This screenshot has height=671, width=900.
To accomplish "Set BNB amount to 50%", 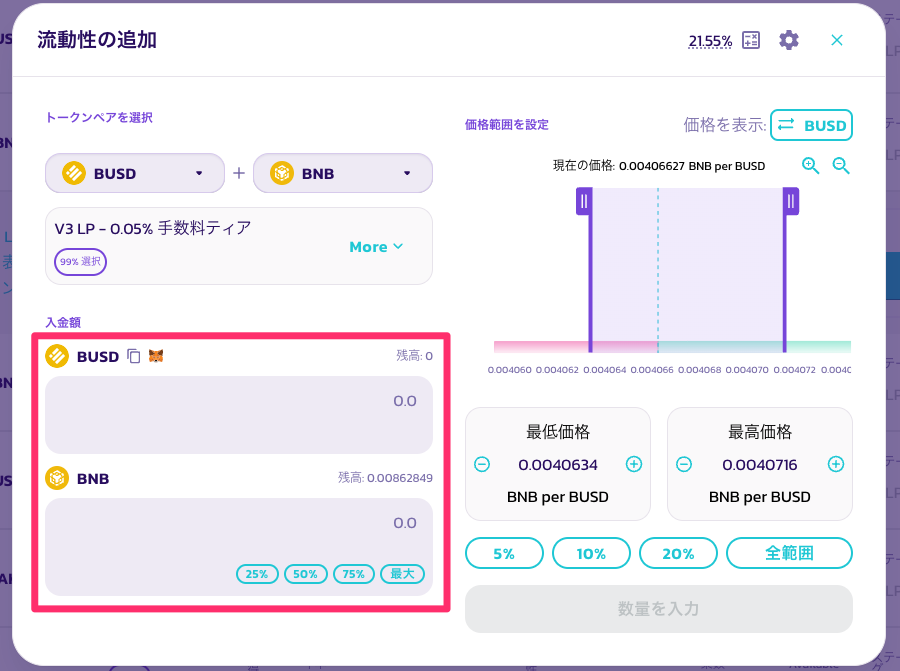I will click(305, 574).
